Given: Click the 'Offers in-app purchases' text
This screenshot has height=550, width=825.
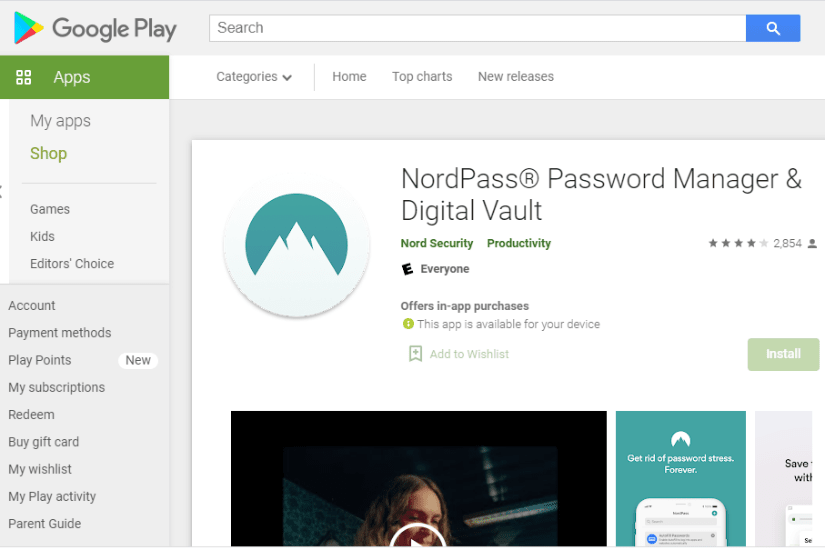Looking at the screenshot, I should [x=465, y=306].
